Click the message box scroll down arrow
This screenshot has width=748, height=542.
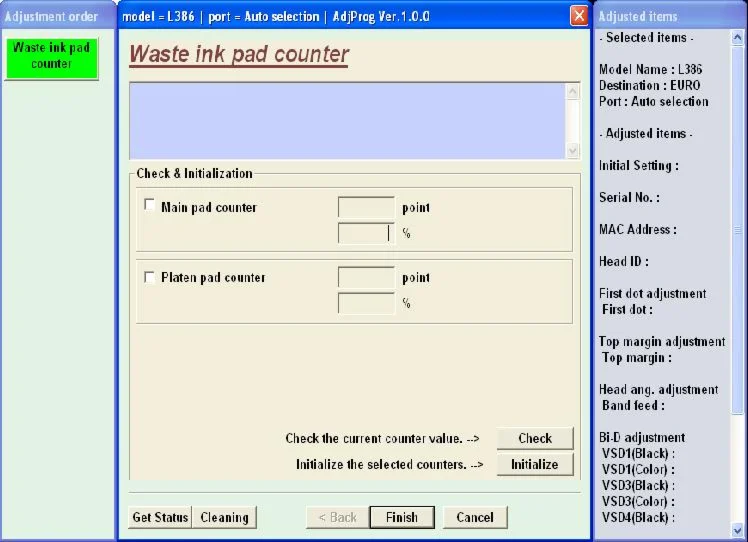(572, 151)
